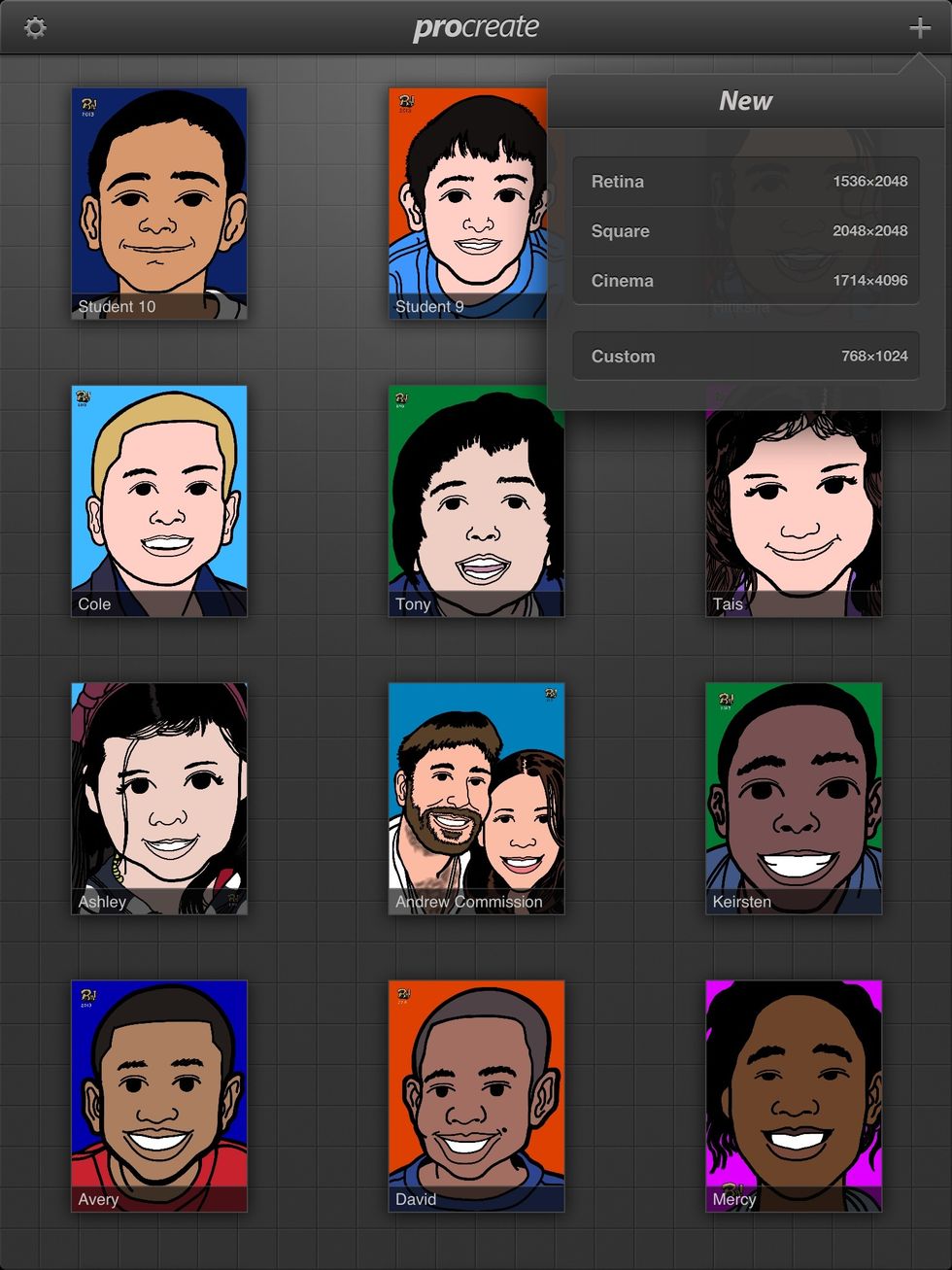This screenshot has height=1270, width=952.
Task: Tap the 'Andrew Commission' title label
Action: pos(469,902)
